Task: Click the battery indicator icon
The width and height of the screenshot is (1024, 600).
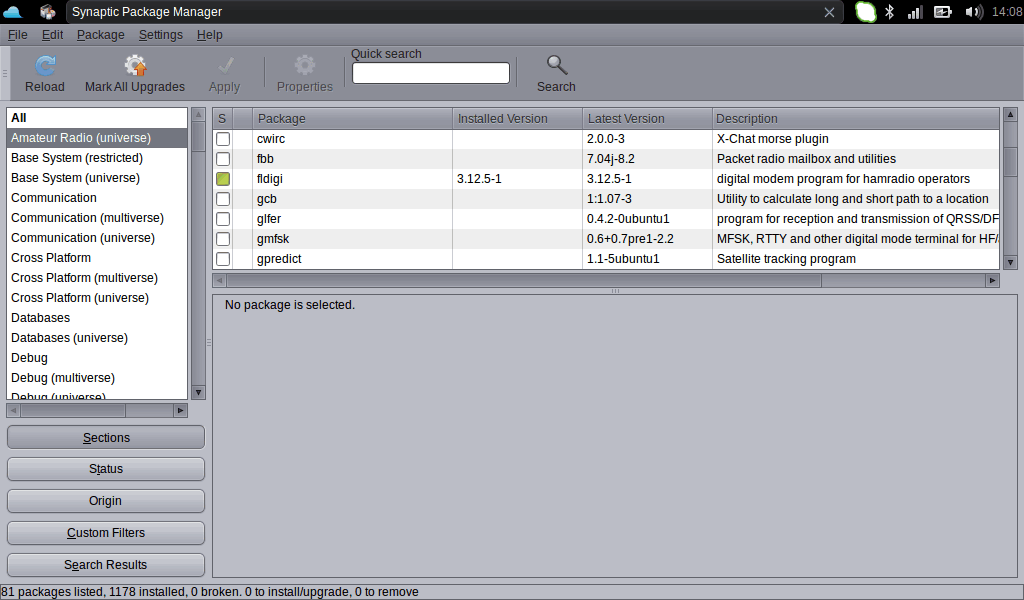Action: point(943,12)
